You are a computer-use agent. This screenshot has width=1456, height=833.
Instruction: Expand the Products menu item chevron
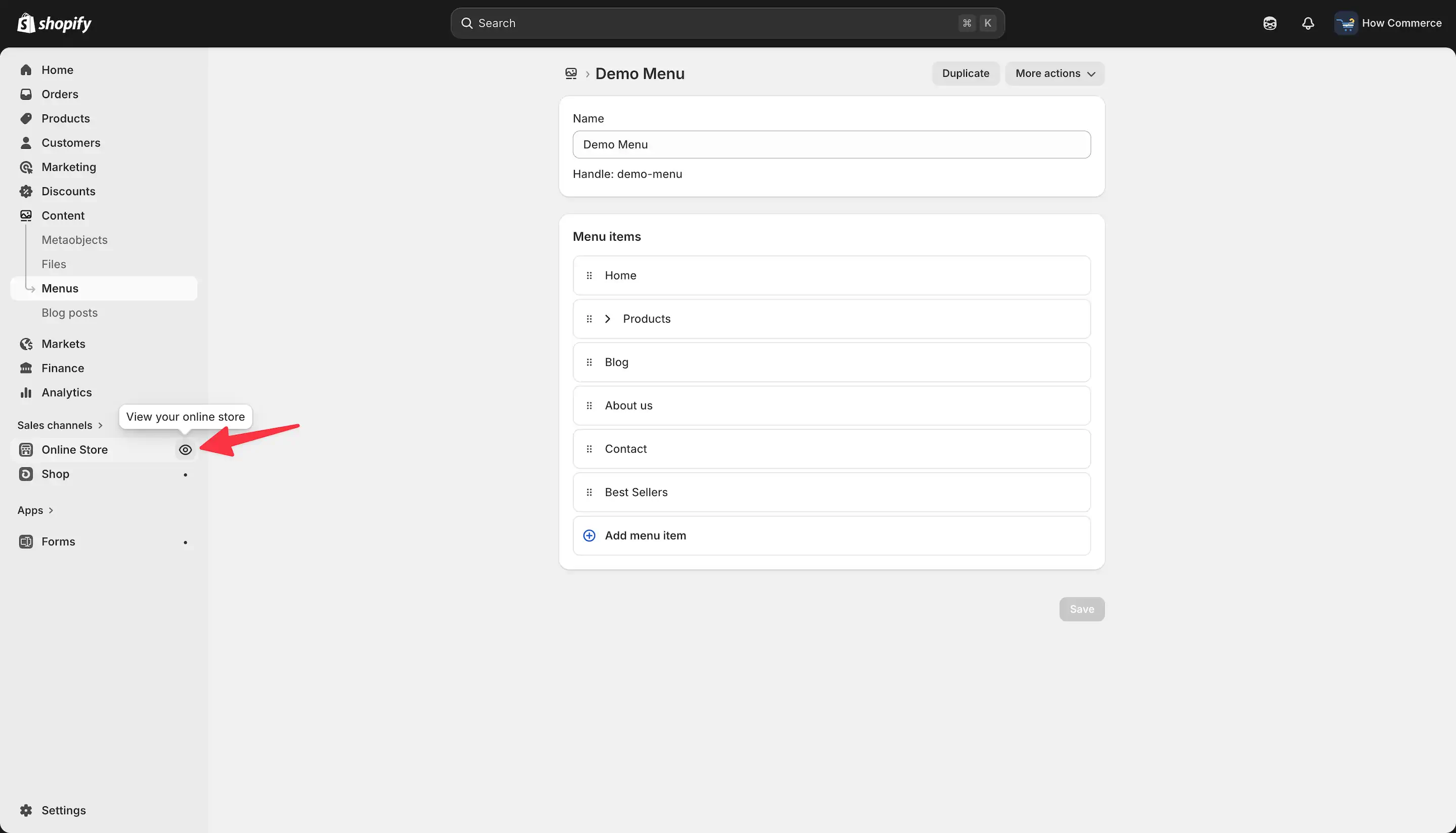point(608,319)
